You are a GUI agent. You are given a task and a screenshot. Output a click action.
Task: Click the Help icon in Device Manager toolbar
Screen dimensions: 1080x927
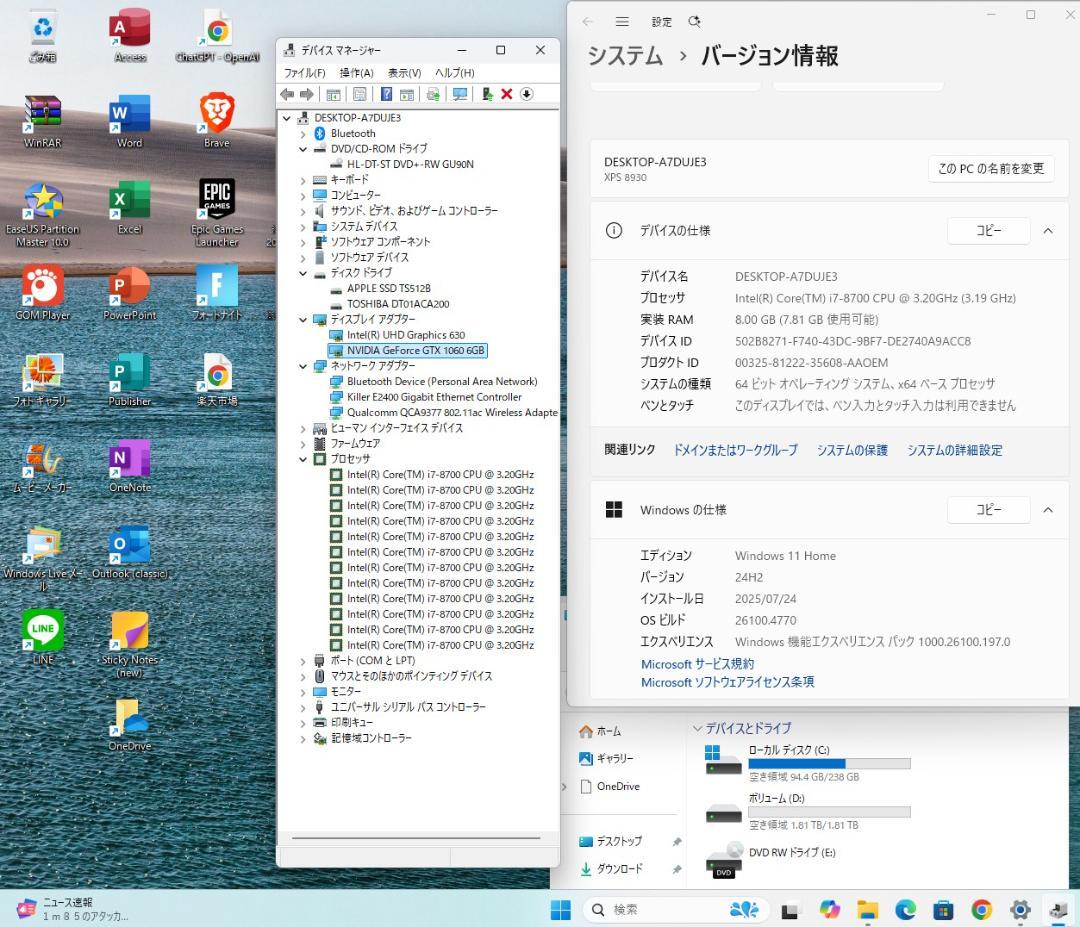point(388,94)
